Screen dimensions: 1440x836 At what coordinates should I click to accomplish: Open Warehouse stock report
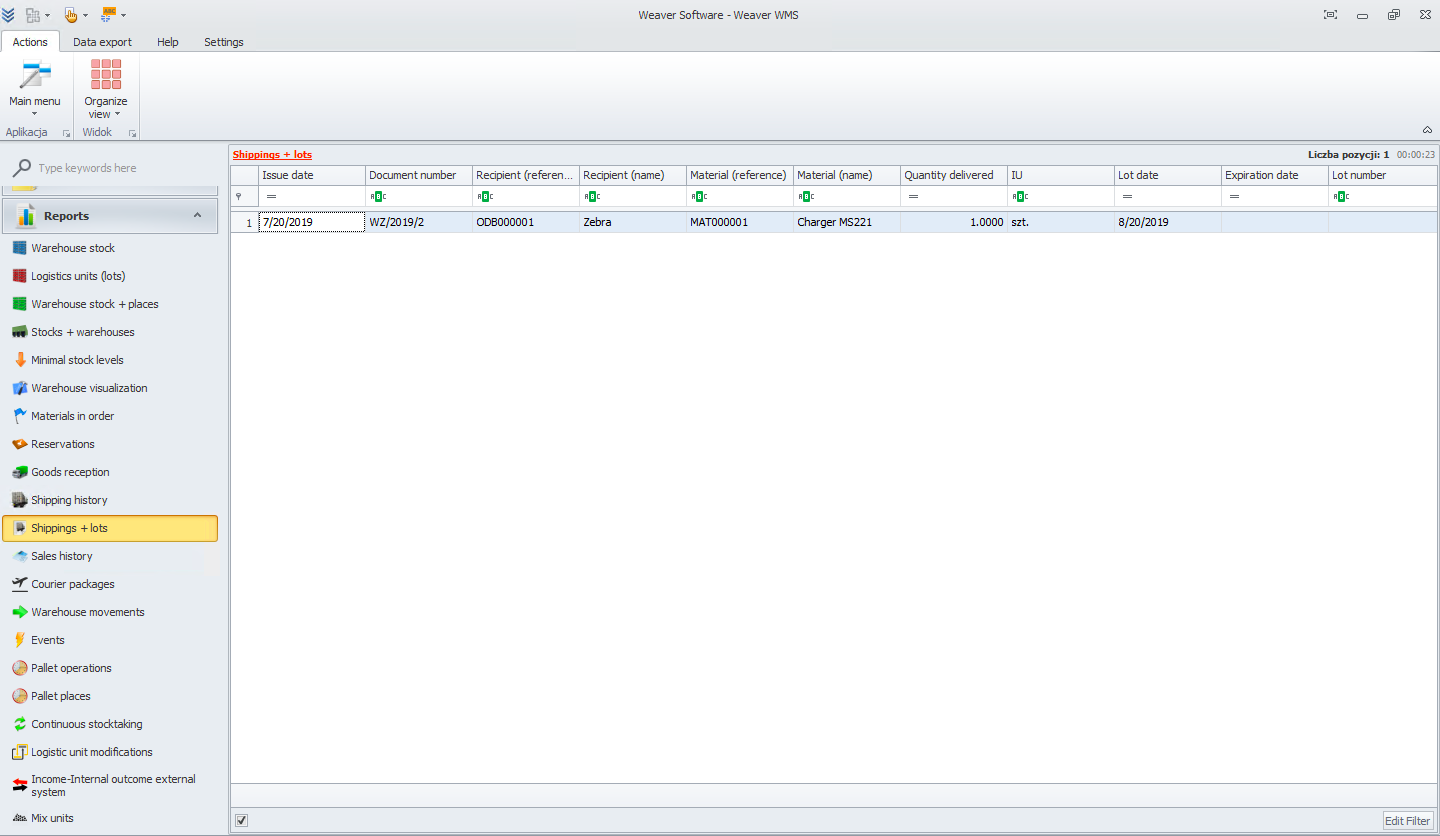click(110, 248)
